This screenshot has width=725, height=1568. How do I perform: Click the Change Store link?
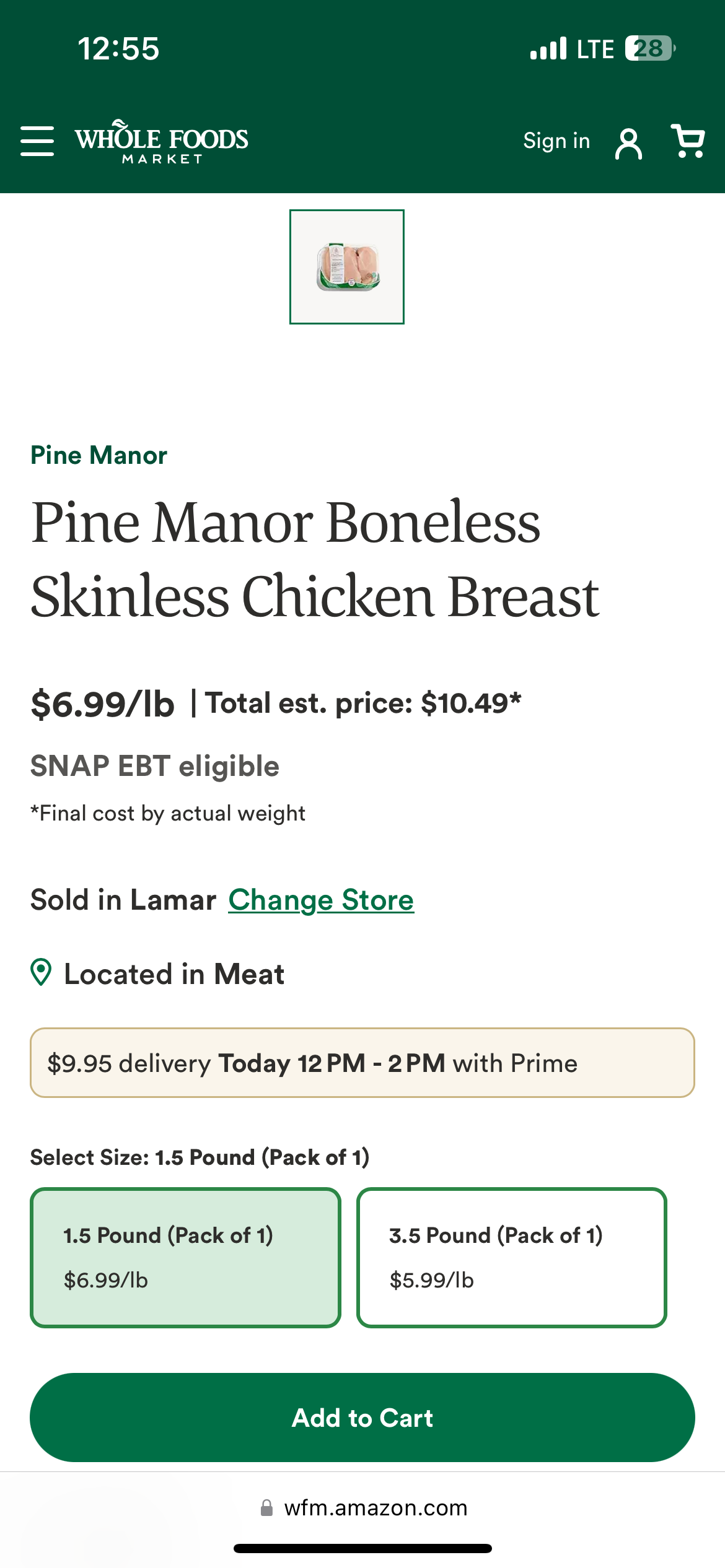(321, 900)
